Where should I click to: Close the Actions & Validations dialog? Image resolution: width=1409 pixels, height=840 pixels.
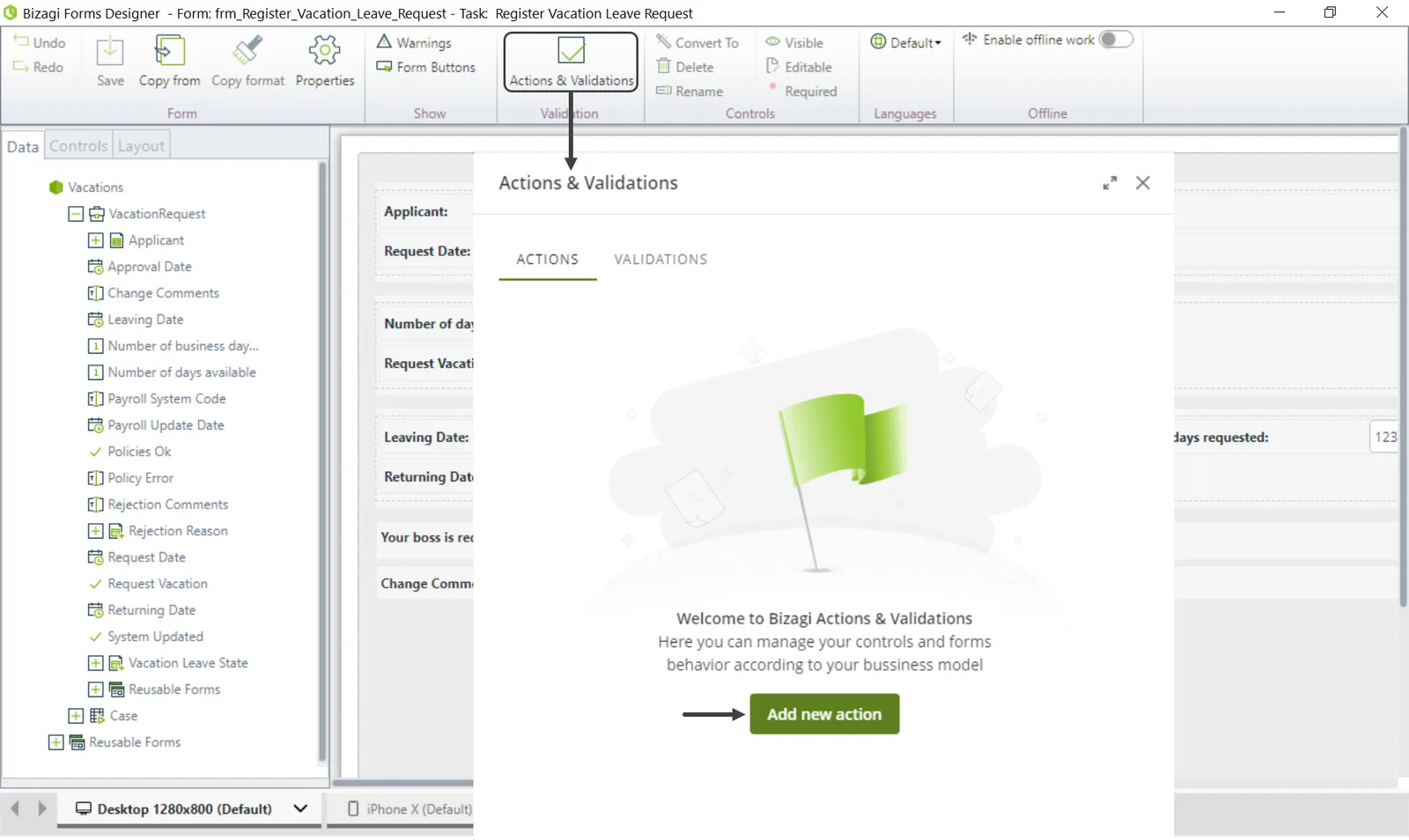(1143, 182)
